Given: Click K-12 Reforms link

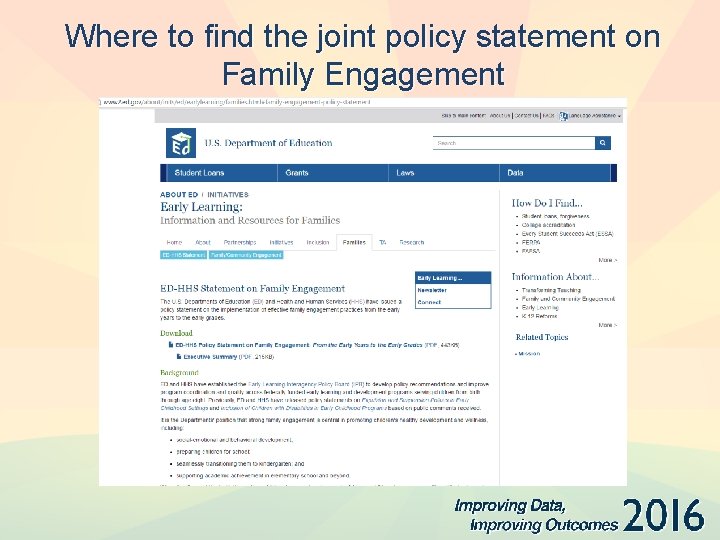Looking at the screenshot, I should tap(539, 316).
